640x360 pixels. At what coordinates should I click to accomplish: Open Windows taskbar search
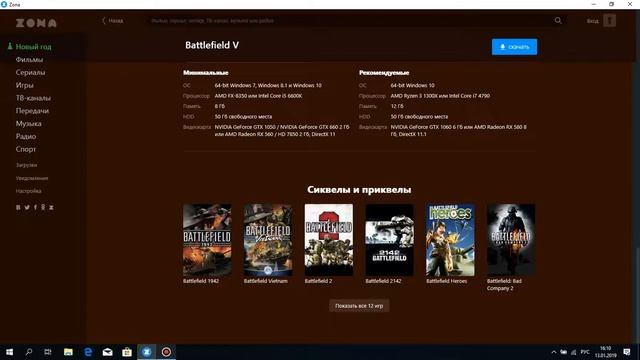point(29,352)
